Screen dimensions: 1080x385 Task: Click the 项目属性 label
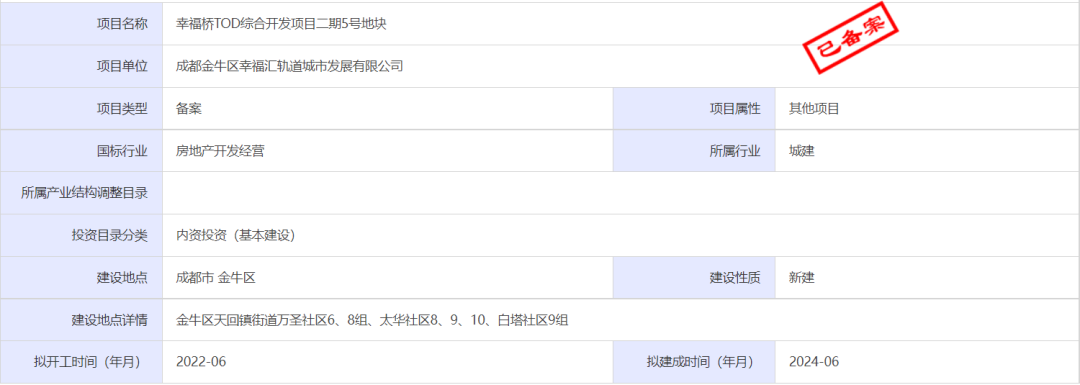[735, 109]
